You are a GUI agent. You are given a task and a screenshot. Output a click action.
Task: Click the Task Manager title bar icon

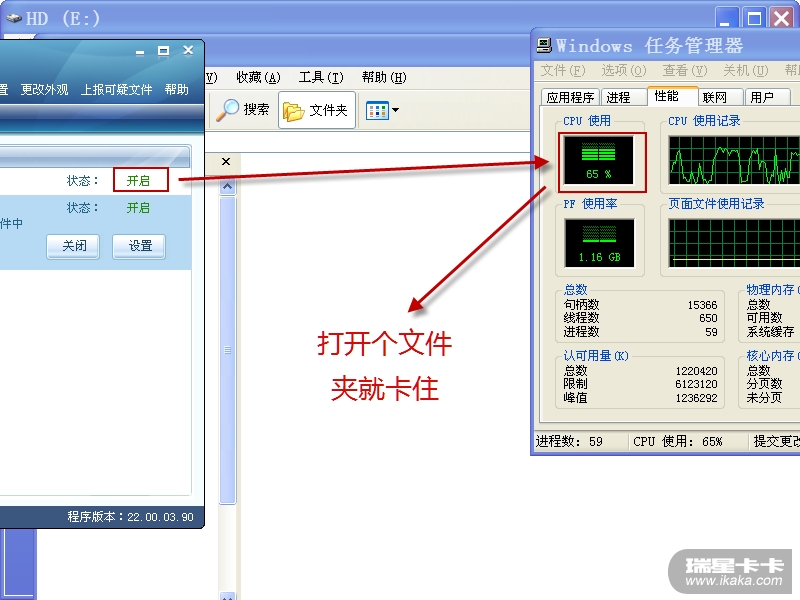tap(544, 45)
